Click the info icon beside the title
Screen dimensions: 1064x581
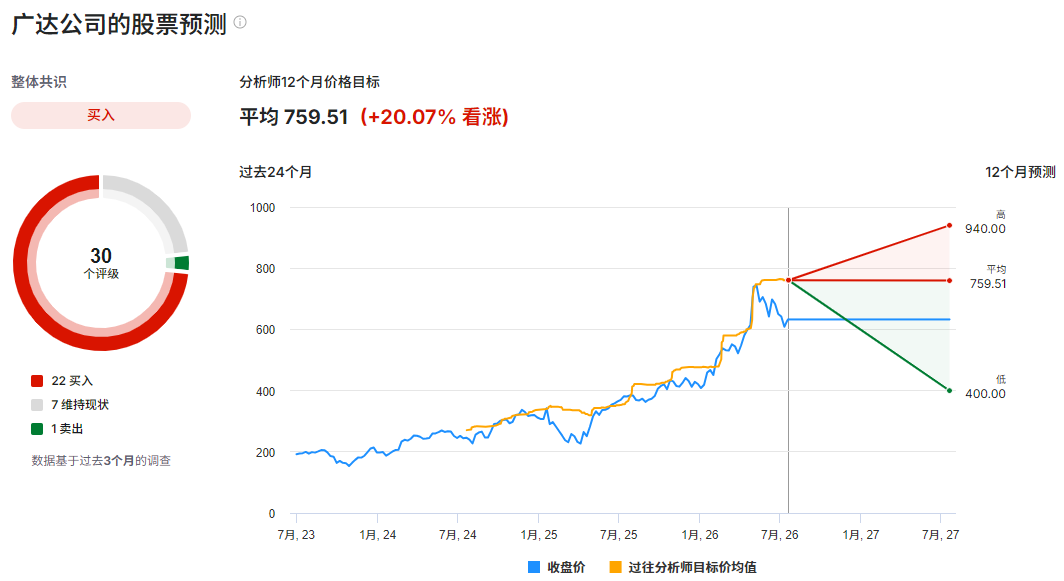(x=240, y=22)
